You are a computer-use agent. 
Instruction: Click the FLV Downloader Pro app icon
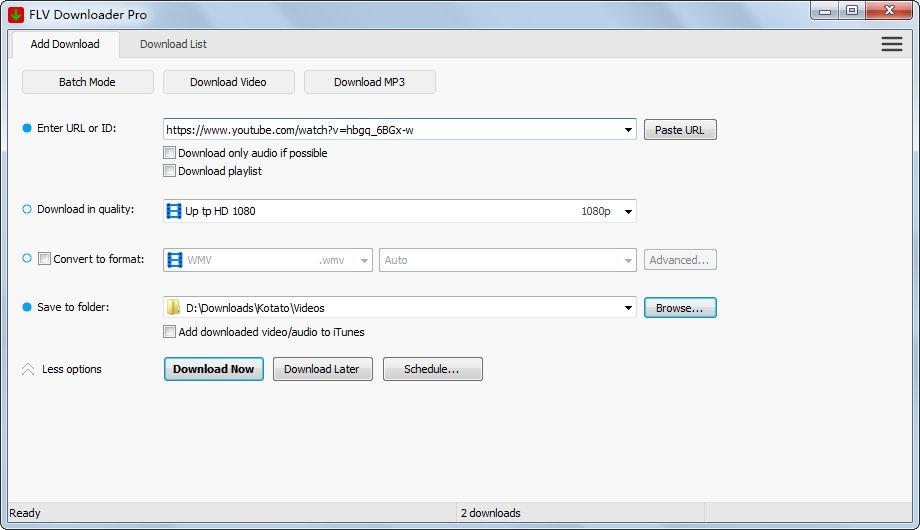(16, 14)
